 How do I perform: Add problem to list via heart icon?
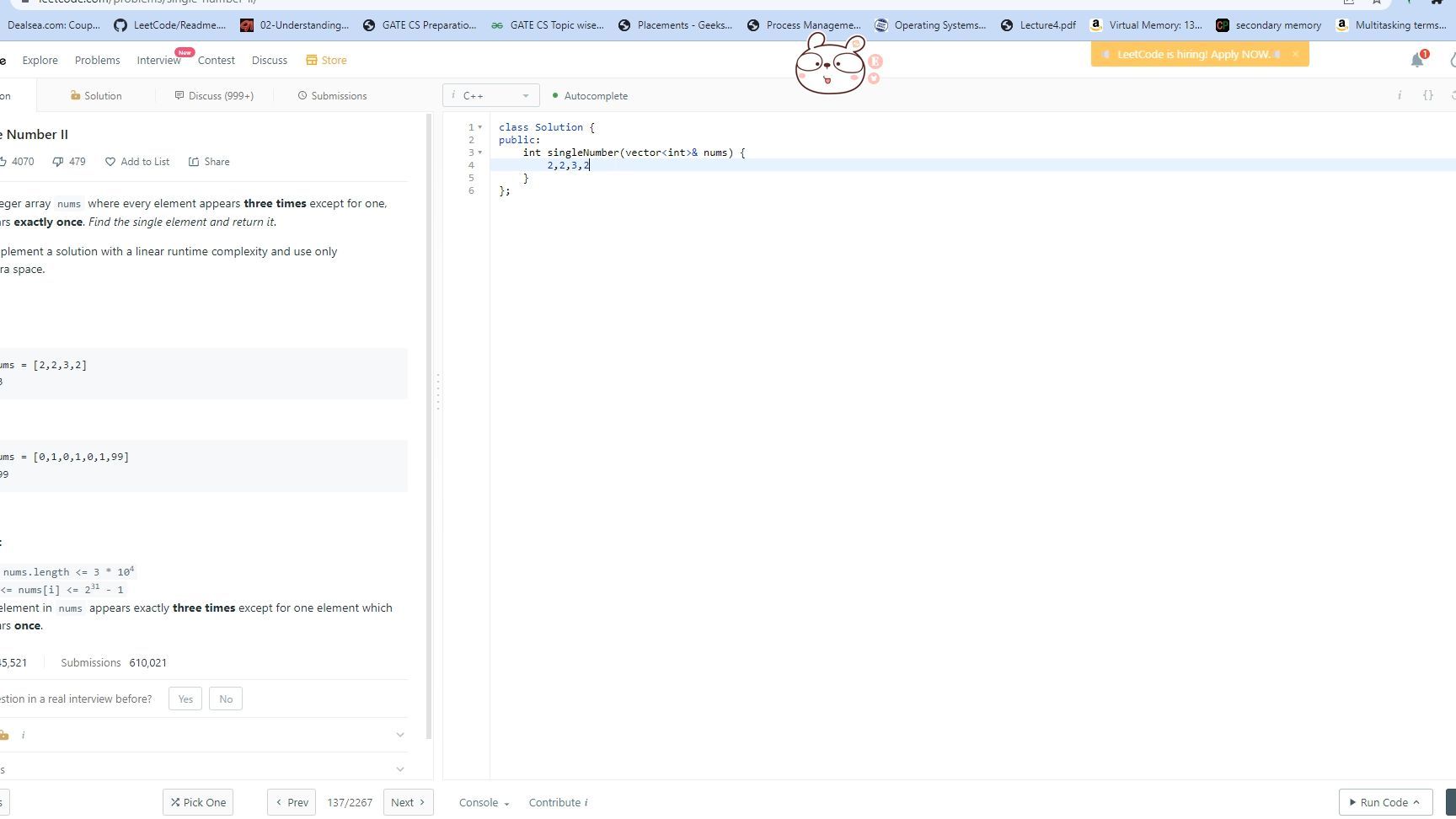tap(110, 162)
